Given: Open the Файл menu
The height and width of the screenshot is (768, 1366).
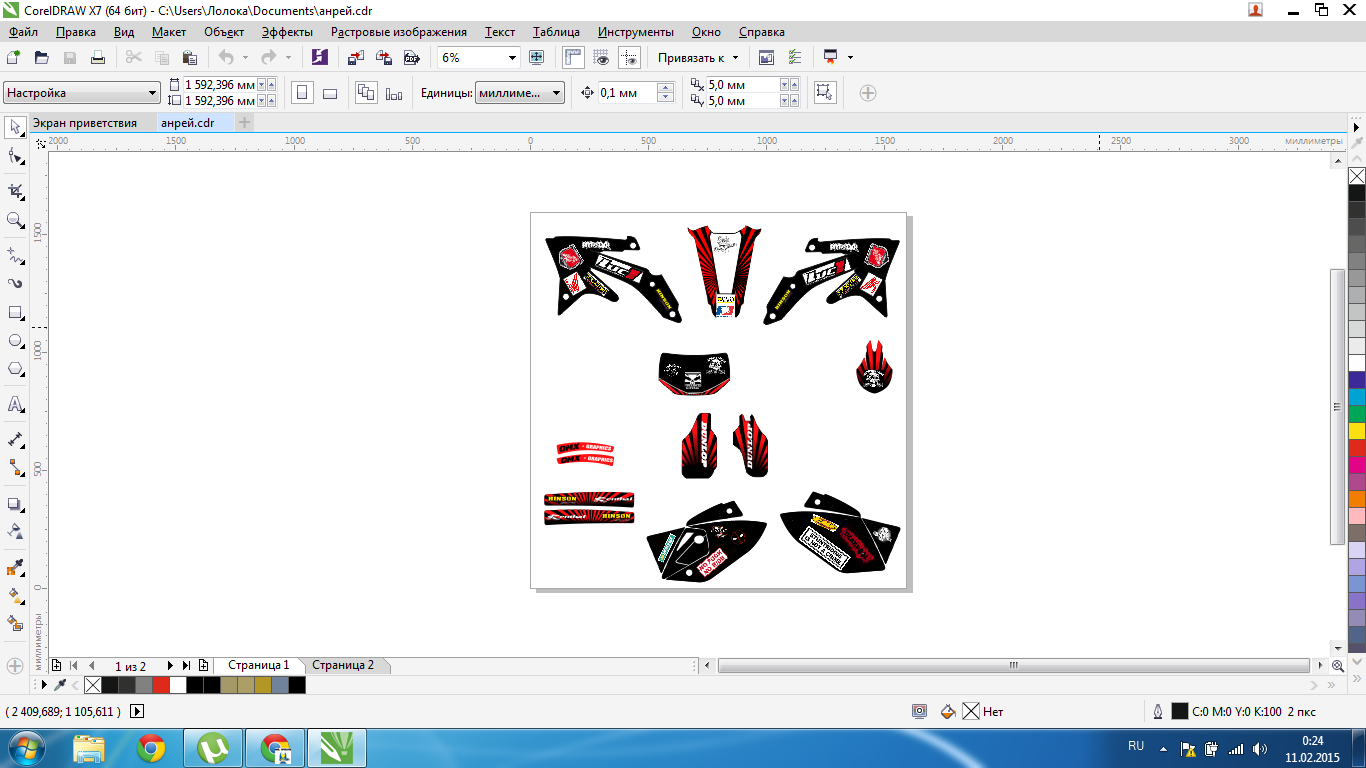Looking at the screenshot, I should click(x=22, y=32).
